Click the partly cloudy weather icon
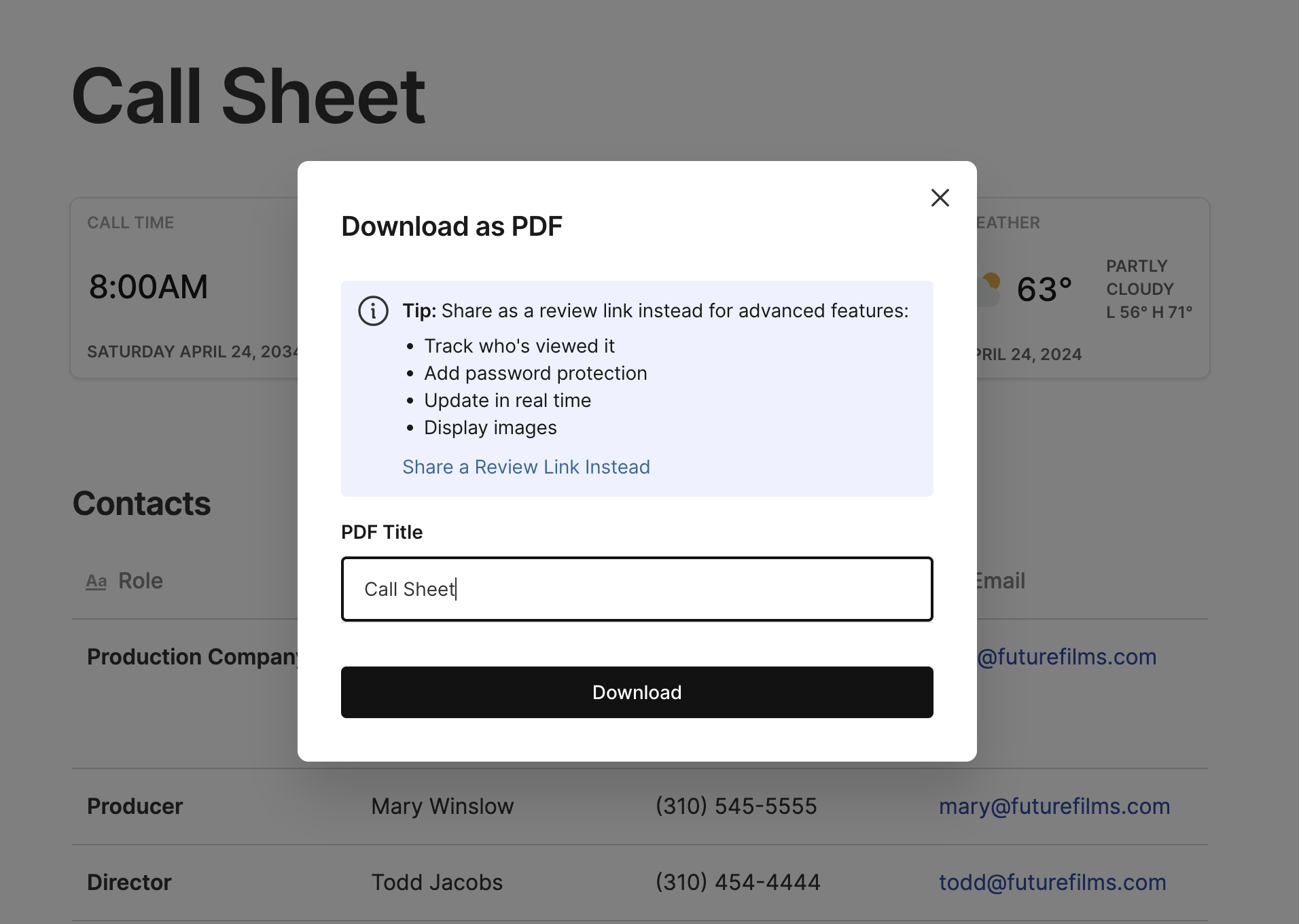 click(x=990, y=289)
